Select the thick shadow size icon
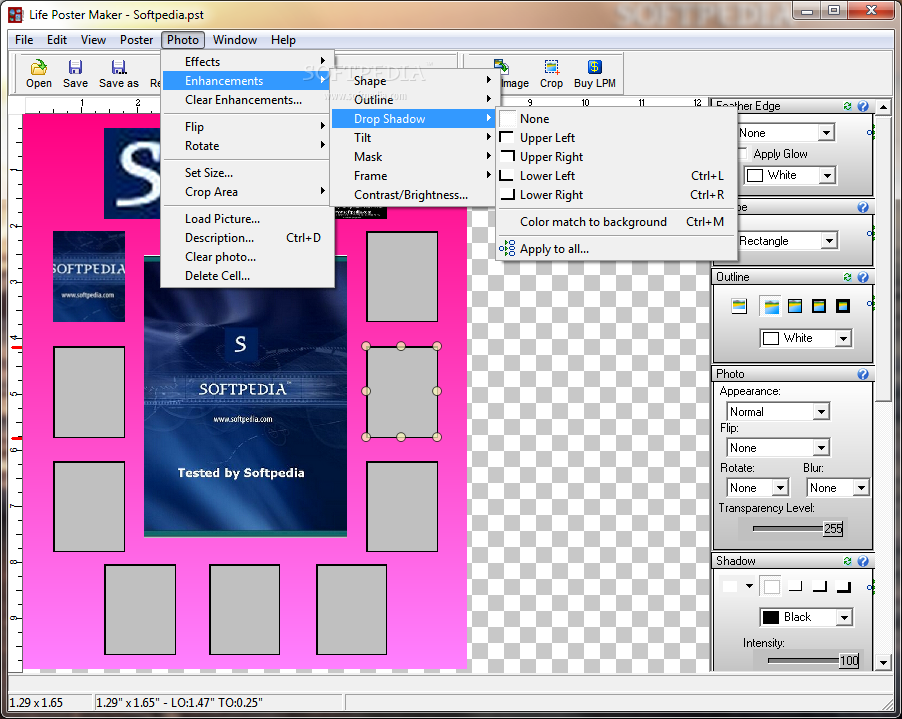This screenshot has height=719, width=902. [844, 587]
